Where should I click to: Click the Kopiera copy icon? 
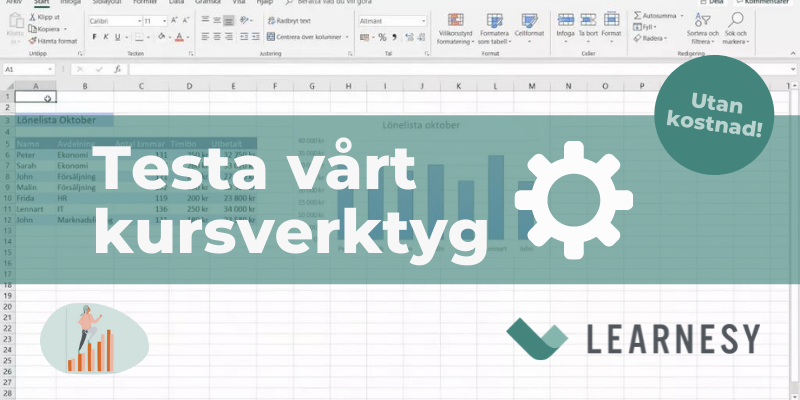pyautogui.click(x=32, y=29)
